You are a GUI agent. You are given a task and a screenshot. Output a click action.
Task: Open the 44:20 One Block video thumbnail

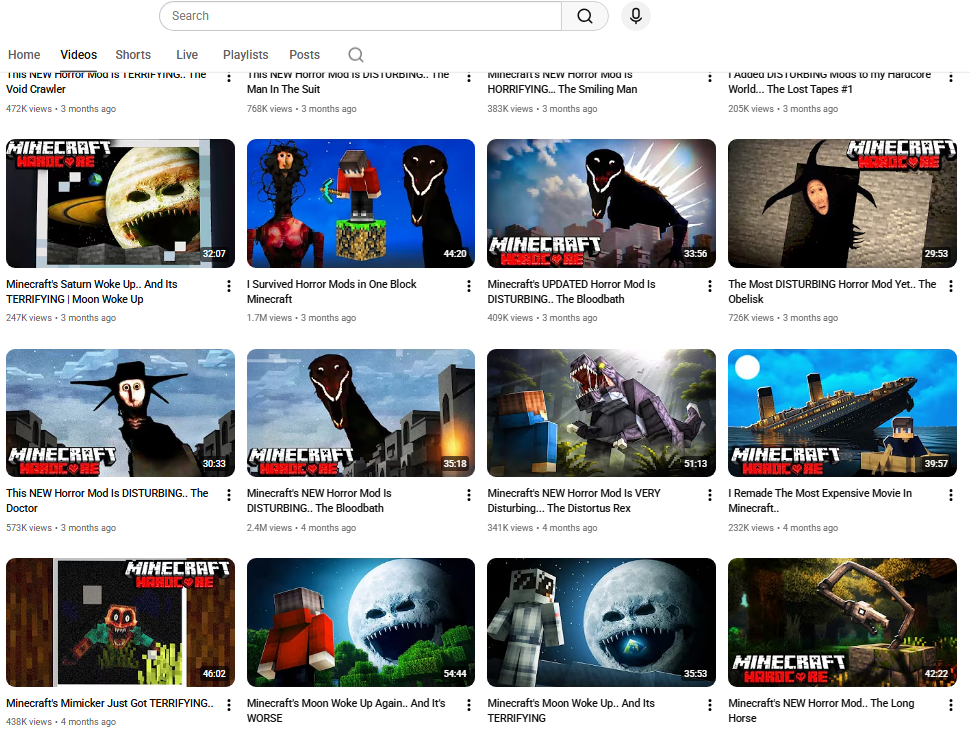pyautogui.click(x=361, y=203)
